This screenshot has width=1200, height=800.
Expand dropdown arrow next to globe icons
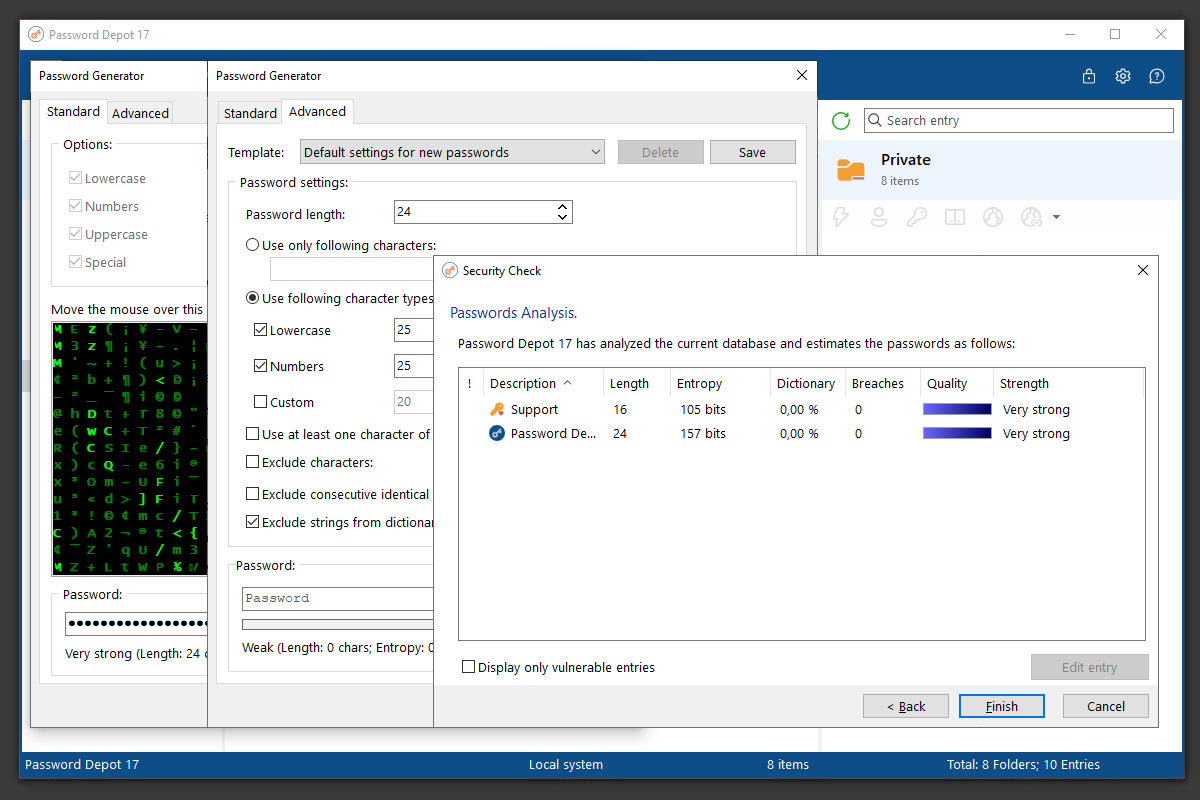[1056, 217]
